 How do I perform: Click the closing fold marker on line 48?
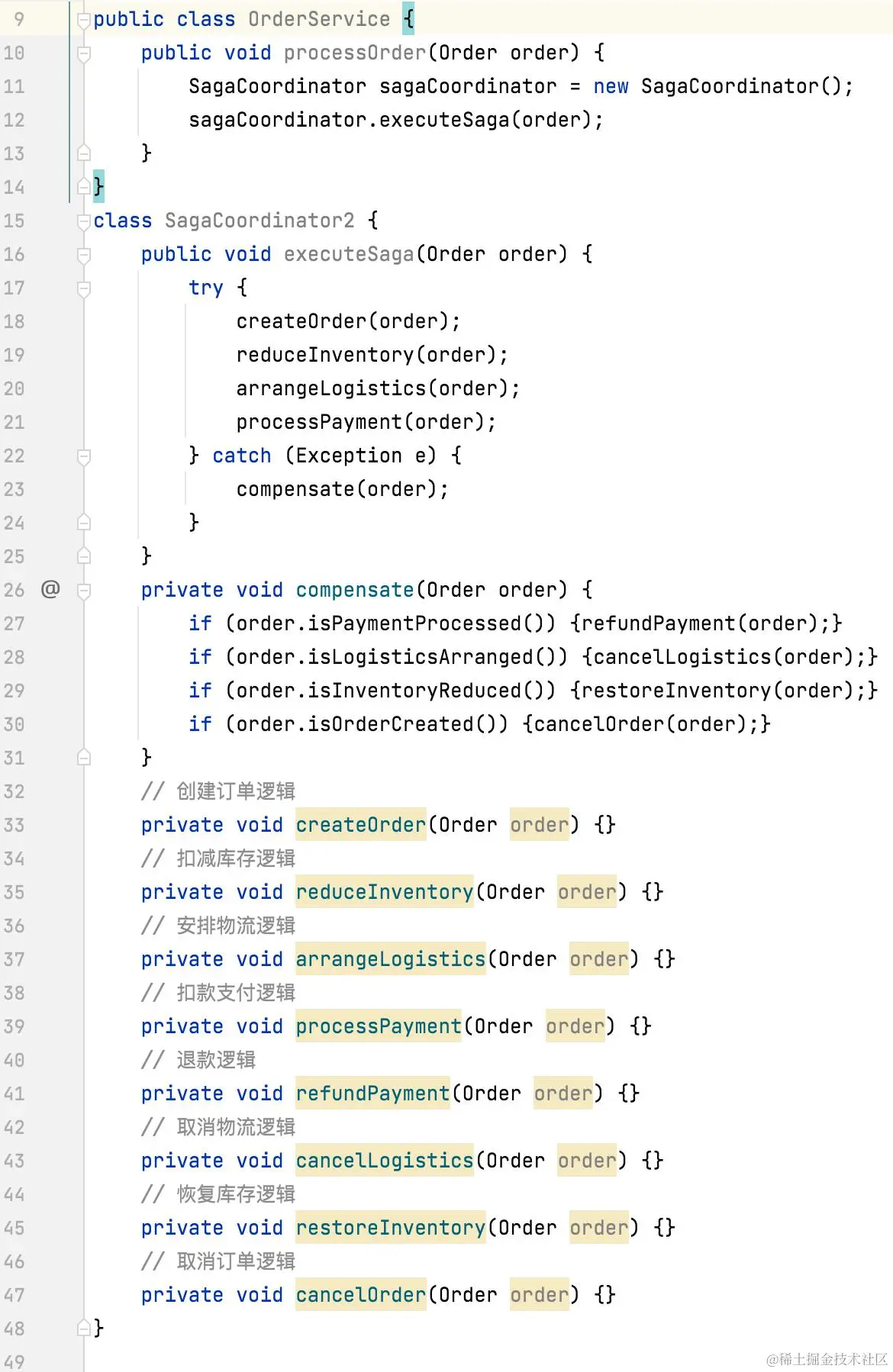(x=84, y=1329)
